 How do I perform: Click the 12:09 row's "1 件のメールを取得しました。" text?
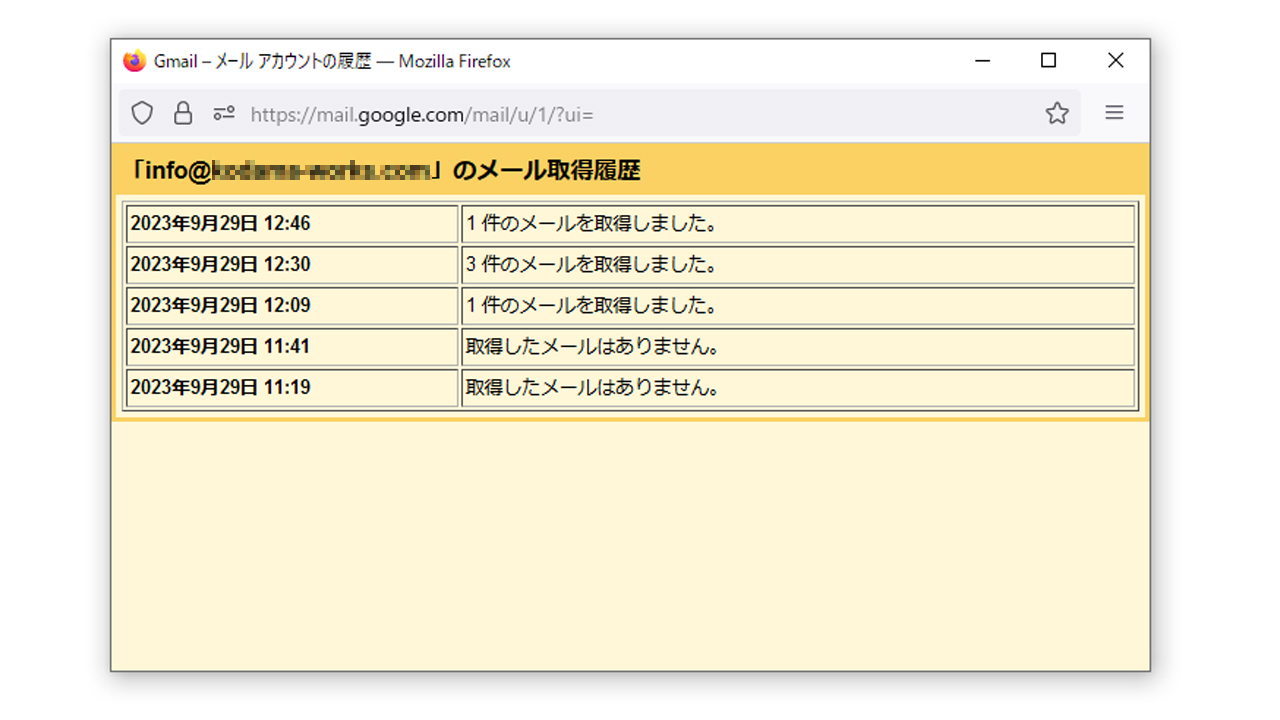[x=593, y=306]
